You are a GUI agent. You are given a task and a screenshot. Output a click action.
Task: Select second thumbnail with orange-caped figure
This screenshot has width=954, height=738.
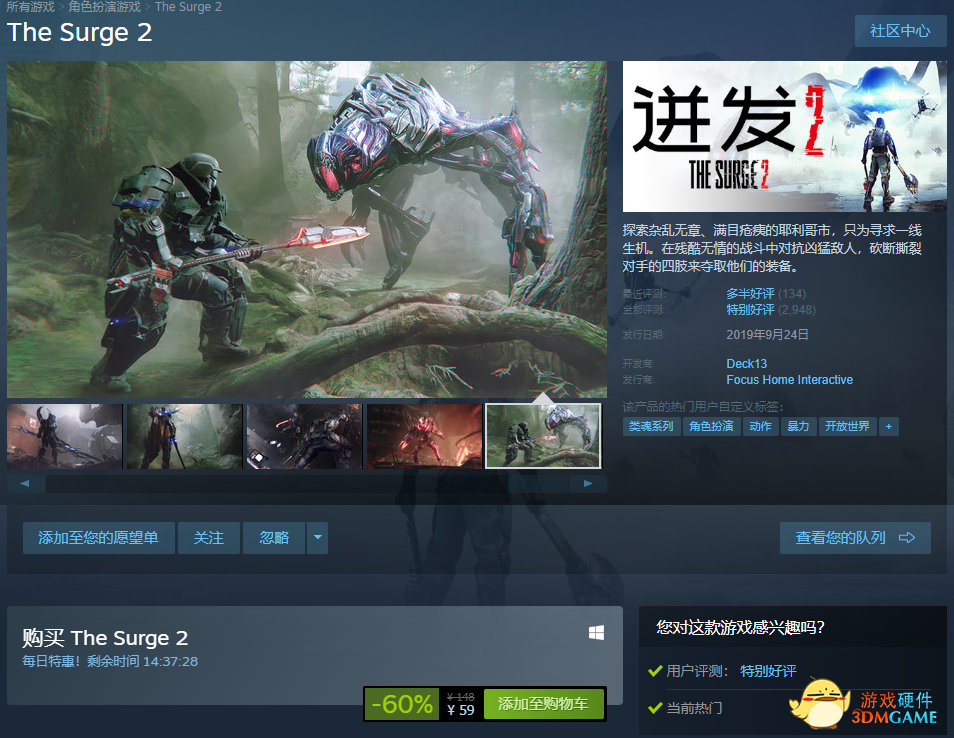point(184,436)
